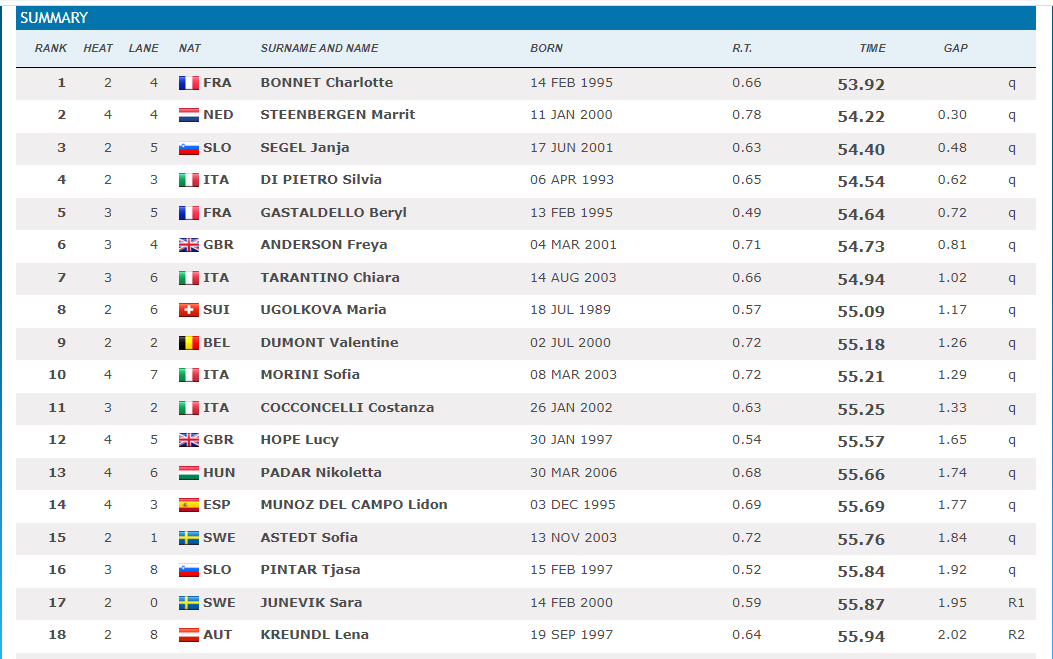
Task: Click the Netherlands flag beside STEENBERGEN Marrit
Action: (x=189, y=115)
